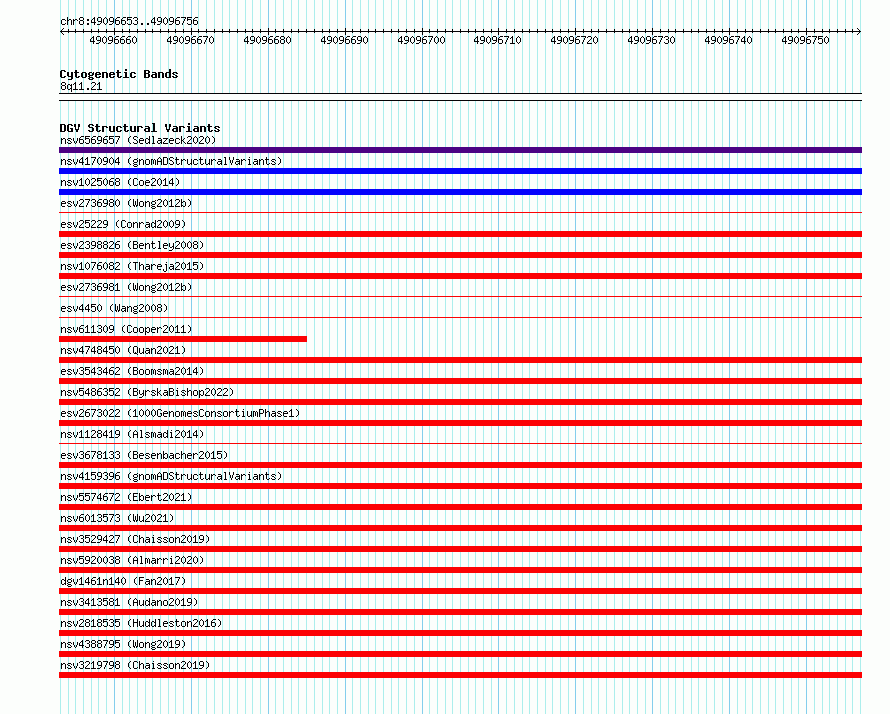Screen dimensions: 890x714
Task: Open nsv4748450 (Quan2021) label
Action: click(123, 350)
